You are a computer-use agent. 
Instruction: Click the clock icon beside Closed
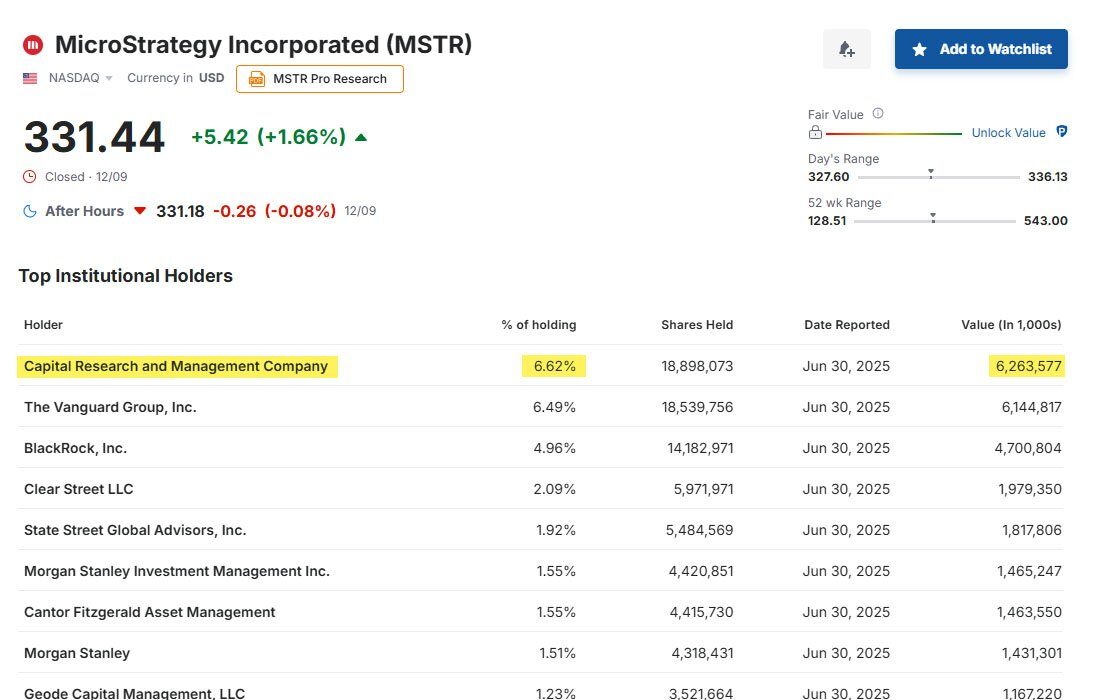pos(29,177)
